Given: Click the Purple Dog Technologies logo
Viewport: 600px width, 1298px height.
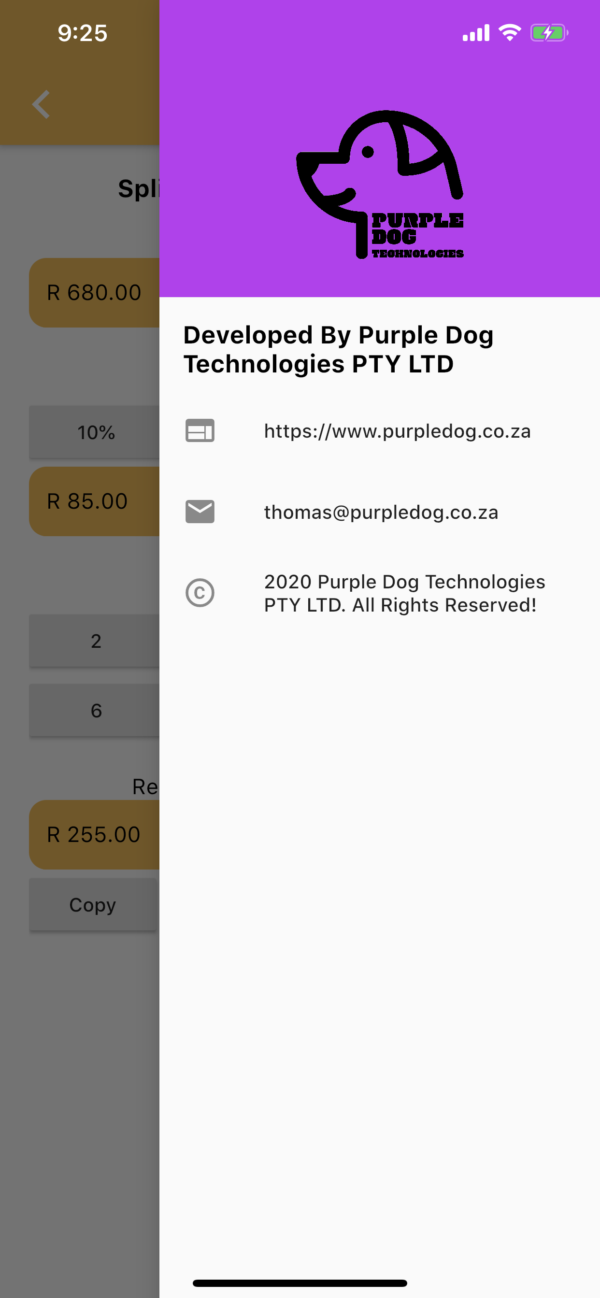Looking at the screenshot, I should coord(380,186).
